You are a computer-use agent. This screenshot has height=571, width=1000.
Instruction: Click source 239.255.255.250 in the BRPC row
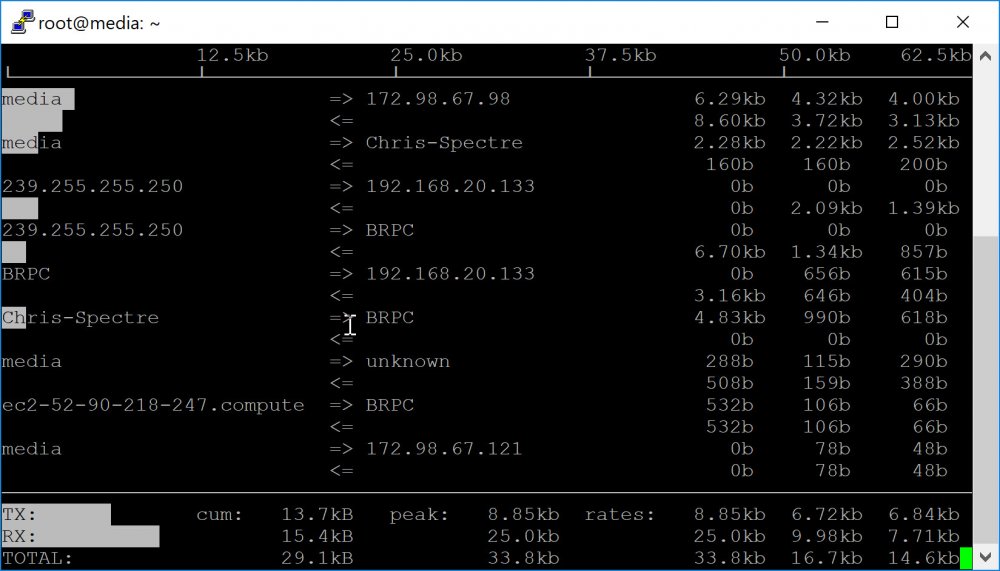coord(92,230)
